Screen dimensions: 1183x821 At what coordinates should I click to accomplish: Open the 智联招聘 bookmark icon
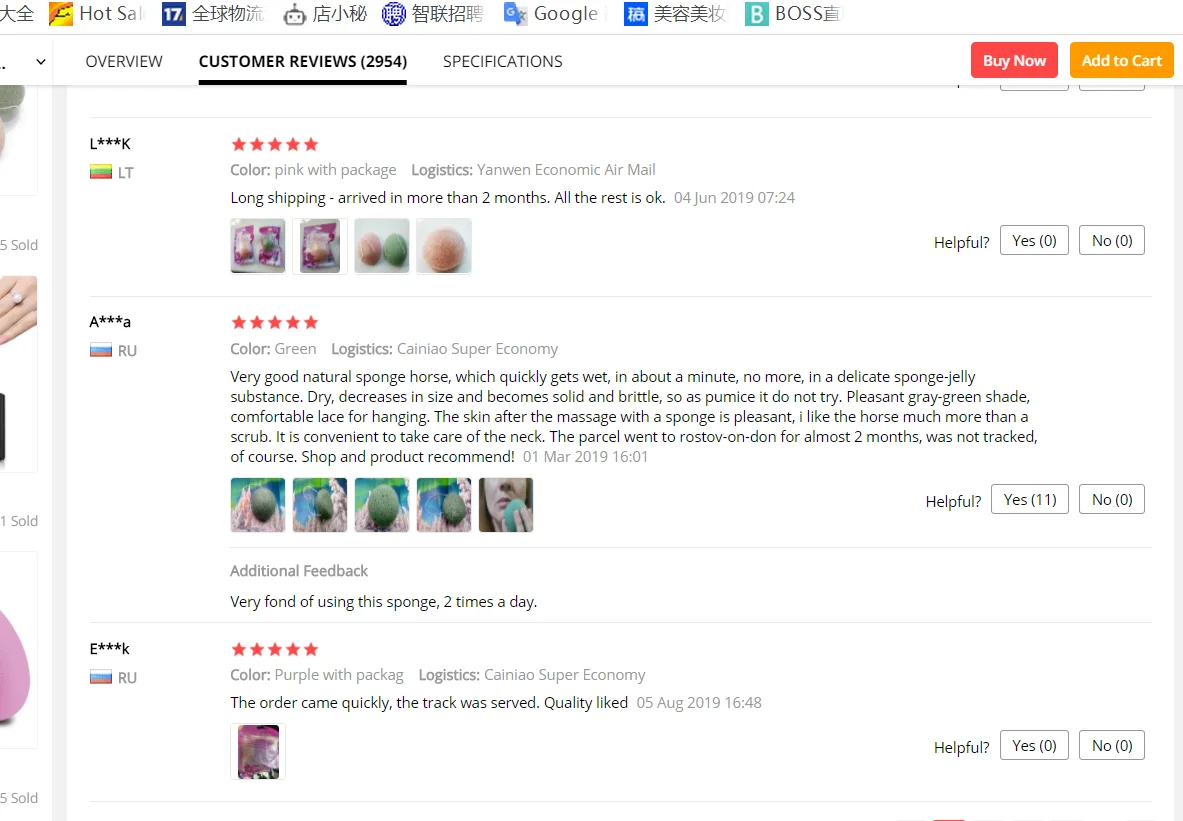(393, 14)
